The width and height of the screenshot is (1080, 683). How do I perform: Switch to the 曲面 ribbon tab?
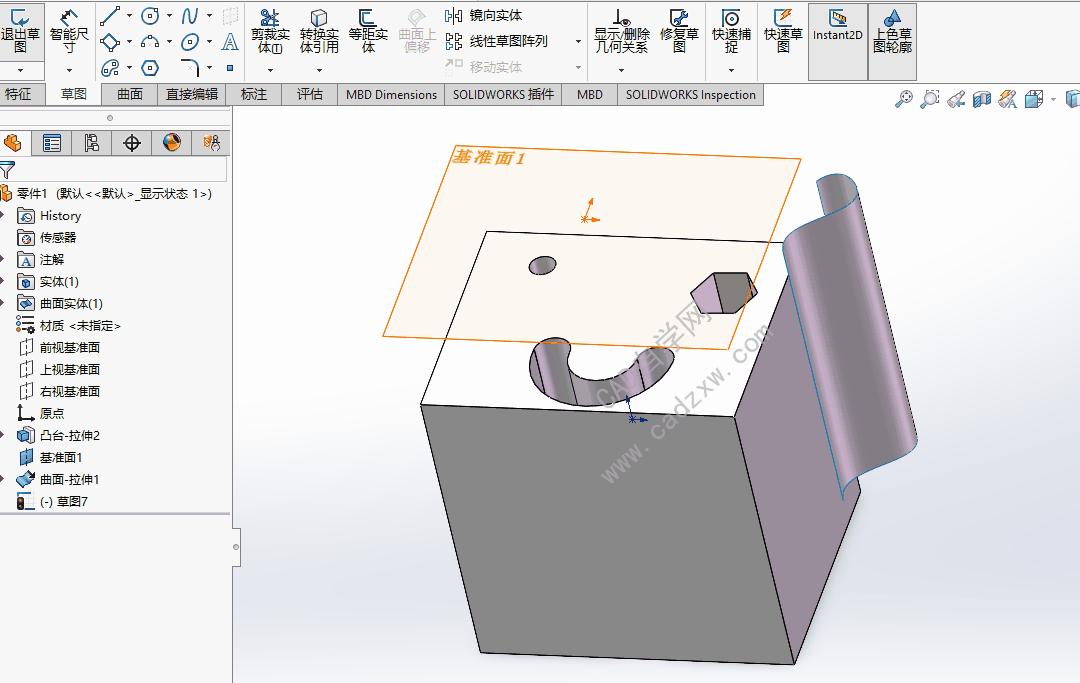coord(130,94)
